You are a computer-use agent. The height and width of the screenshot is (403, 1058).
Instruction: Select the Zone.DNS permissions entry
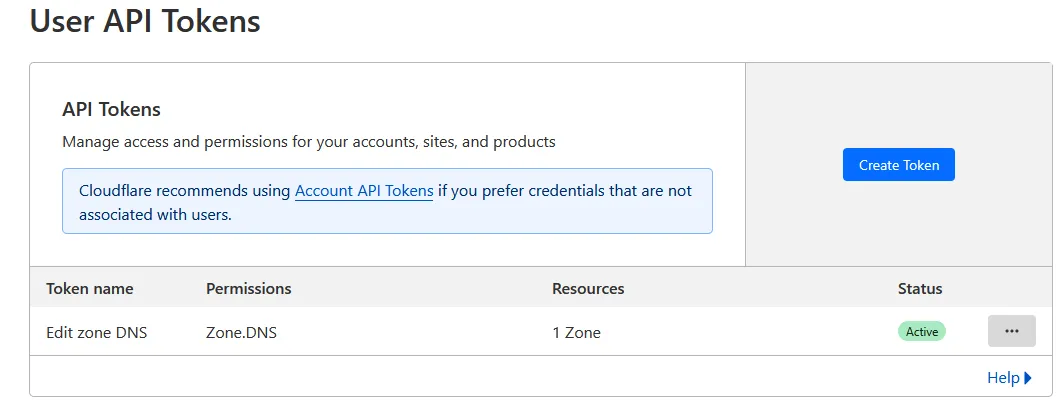coord(241,332)
